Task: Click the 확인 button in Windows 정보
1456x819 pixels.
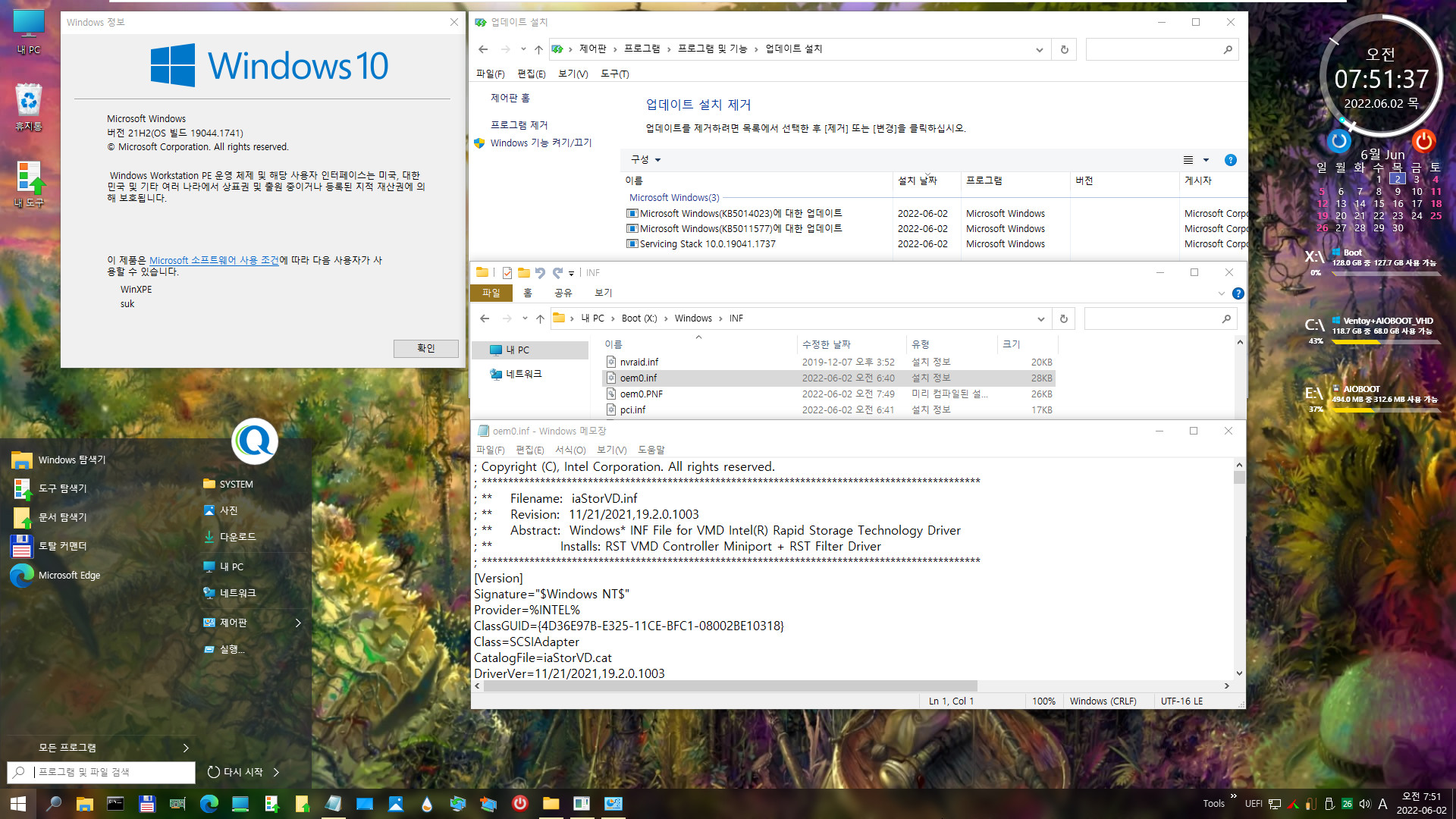Action: coord(426,348)
